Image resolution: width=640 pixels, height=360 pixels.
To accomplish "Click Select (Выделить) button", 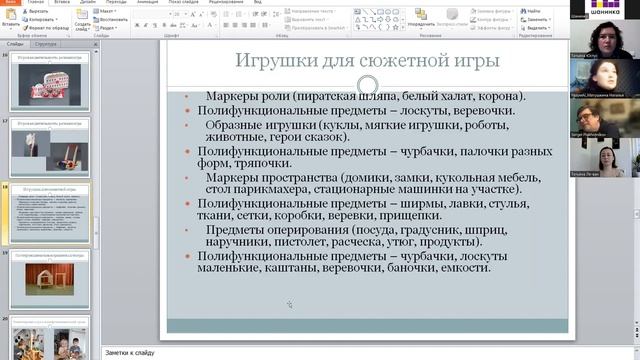I will tap(536, 28).
